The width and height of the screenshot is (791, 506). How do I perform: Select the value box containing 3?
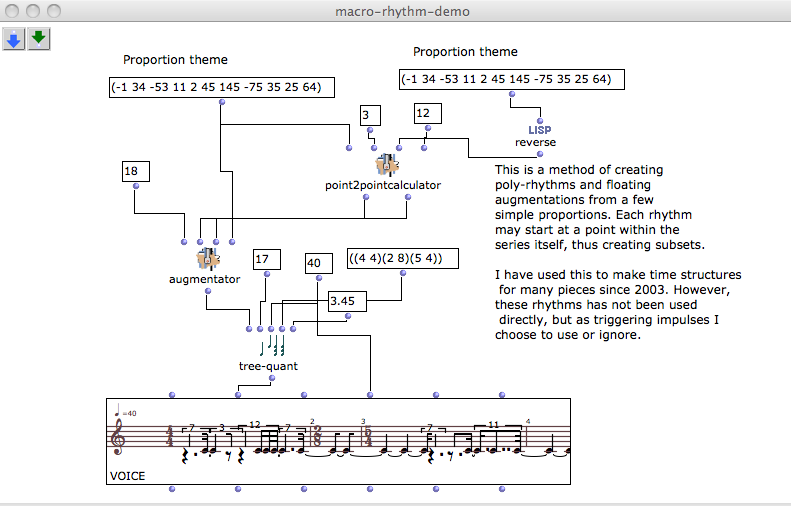tap(370, 116)
